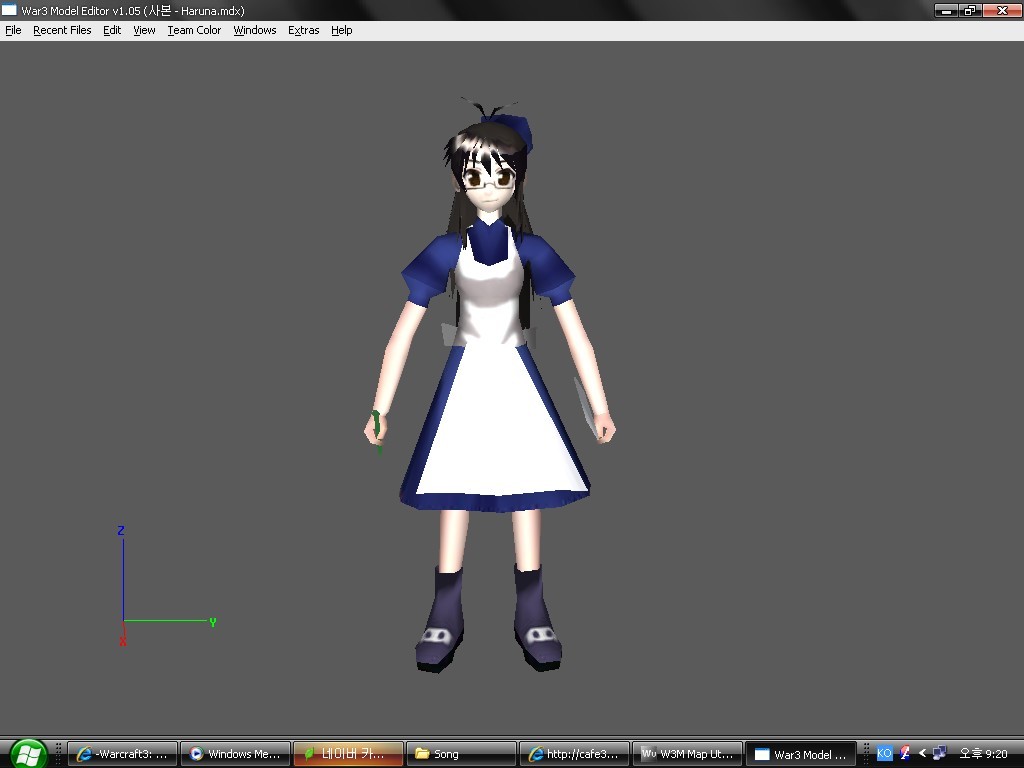The image size is (1024, 768).
Task: Open the Help menu
Action: pyautogui.click(x=342, y=30)
